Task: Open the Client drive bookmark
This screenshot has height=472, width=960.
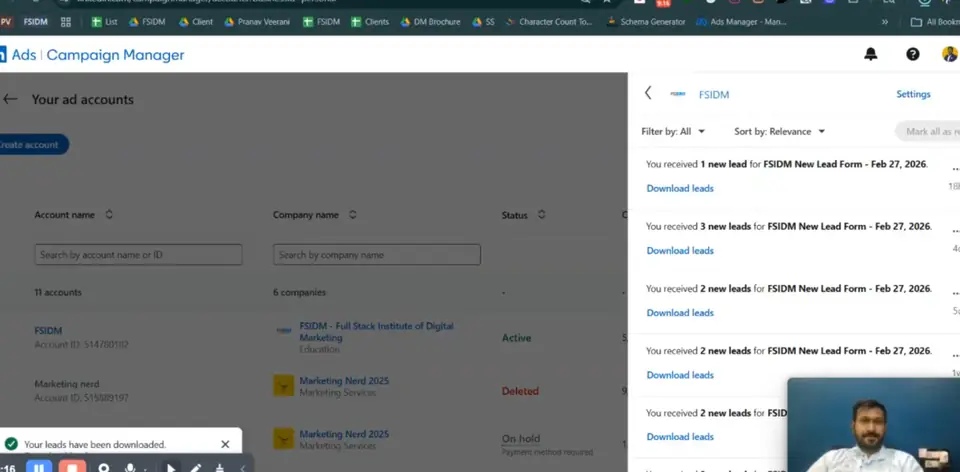Action: tap(196, 22)
